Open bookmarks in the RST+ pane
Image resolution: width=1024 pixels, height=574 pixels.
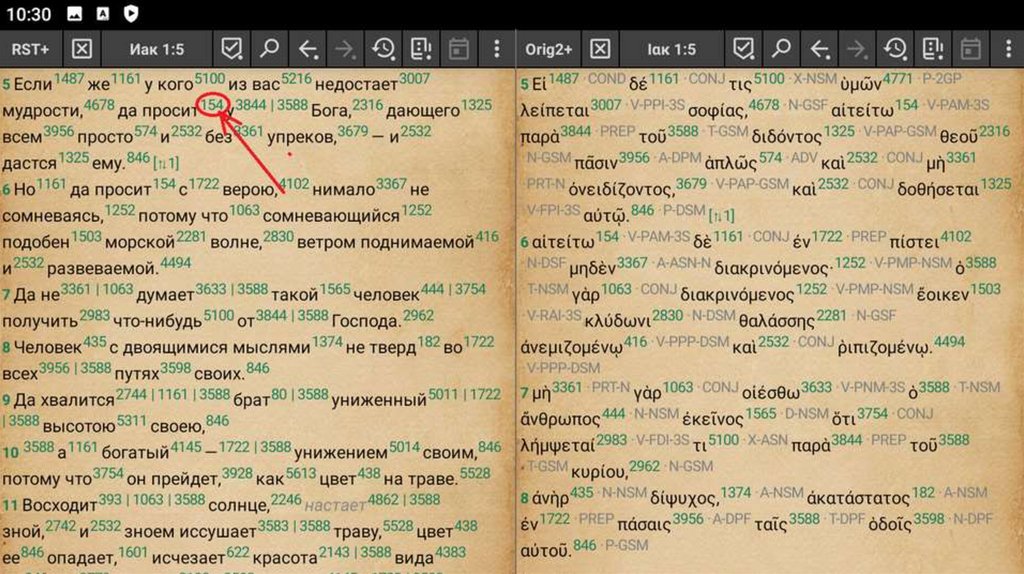click(232, 49)
